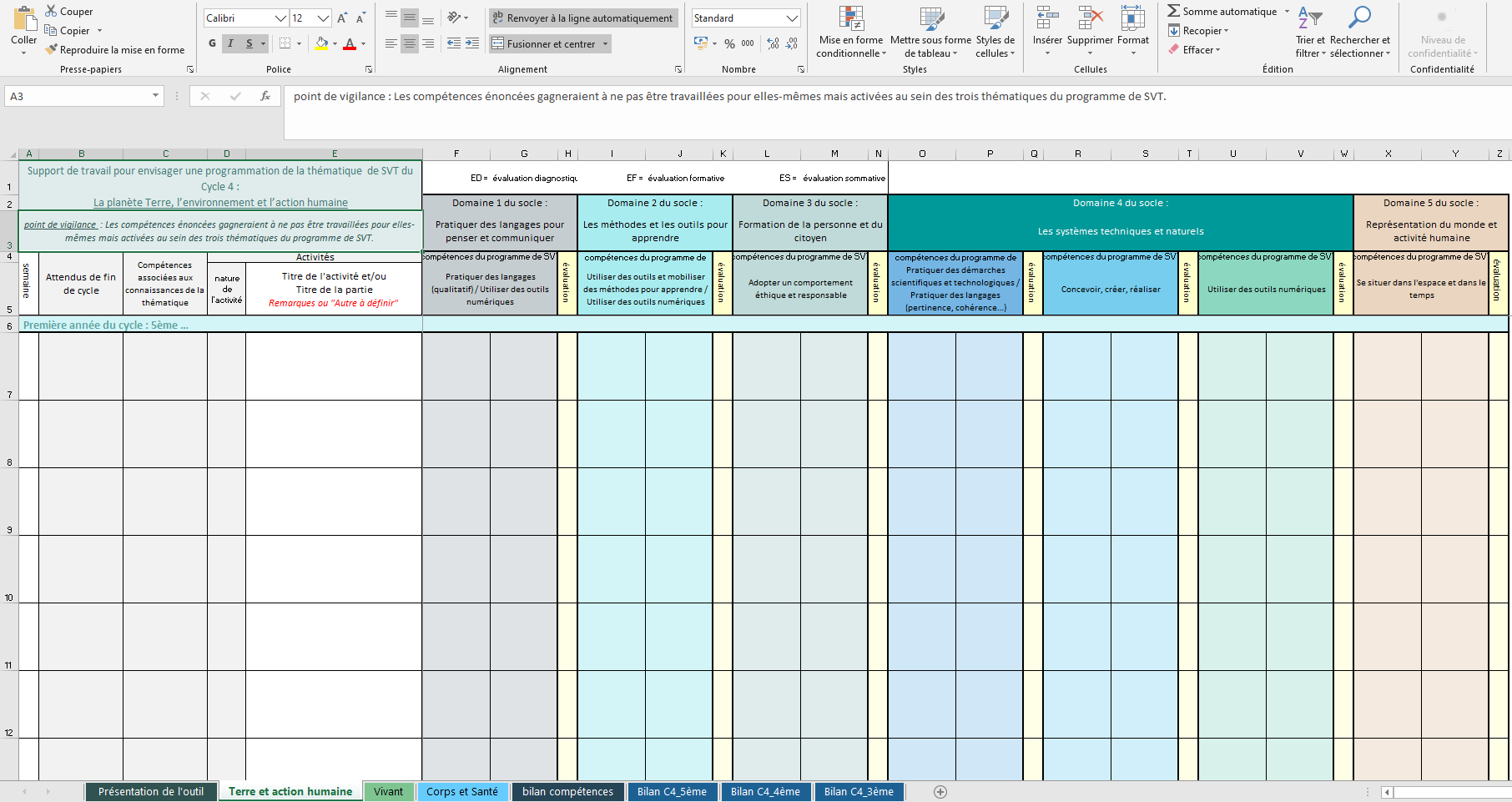Viewport: 1512px width, 802px height.
Task: Add a new sheet with the plus button
Action: [x=940, y=792]
